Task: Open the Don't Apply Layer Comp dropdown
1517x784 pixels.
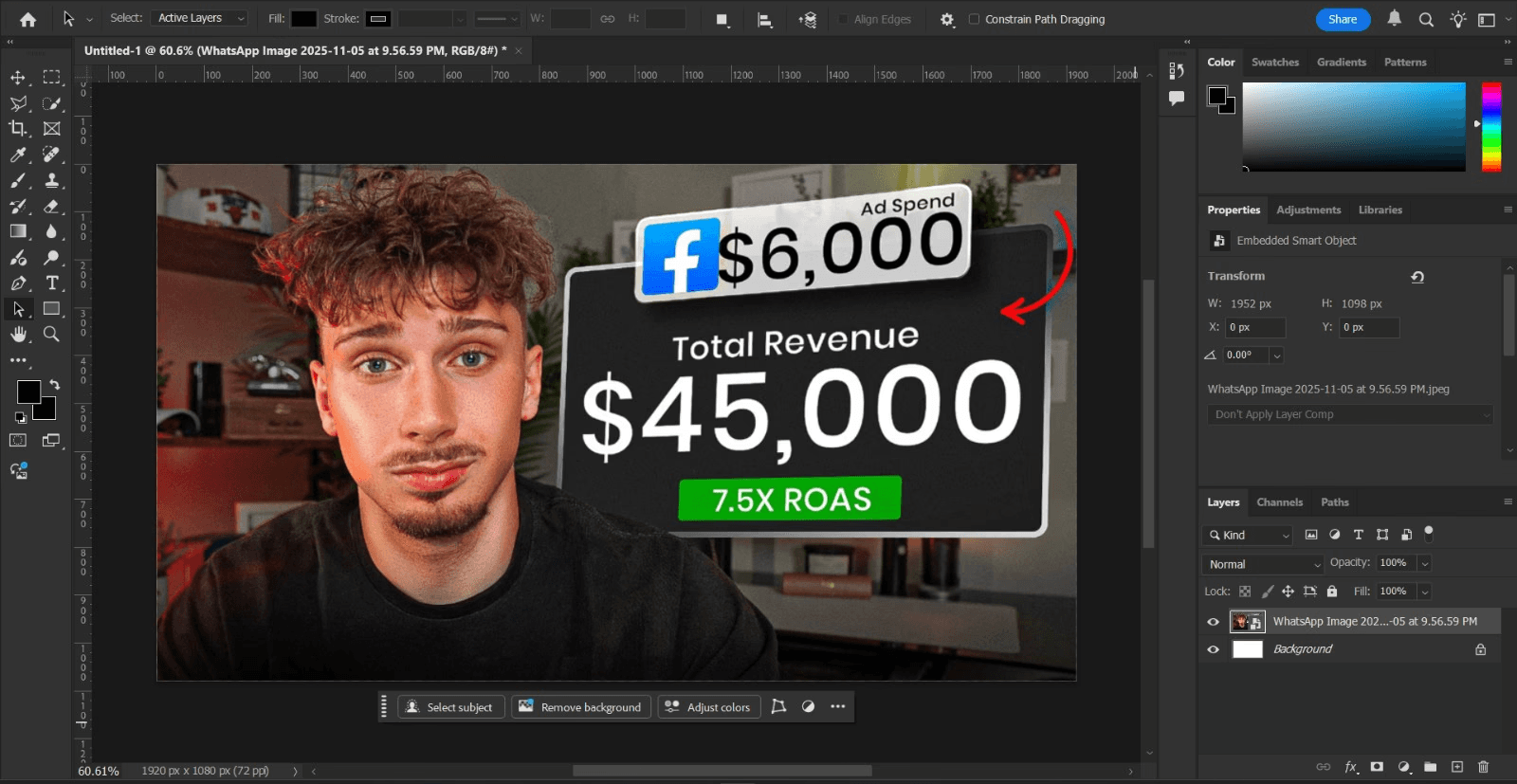Action: (1351, 414)
